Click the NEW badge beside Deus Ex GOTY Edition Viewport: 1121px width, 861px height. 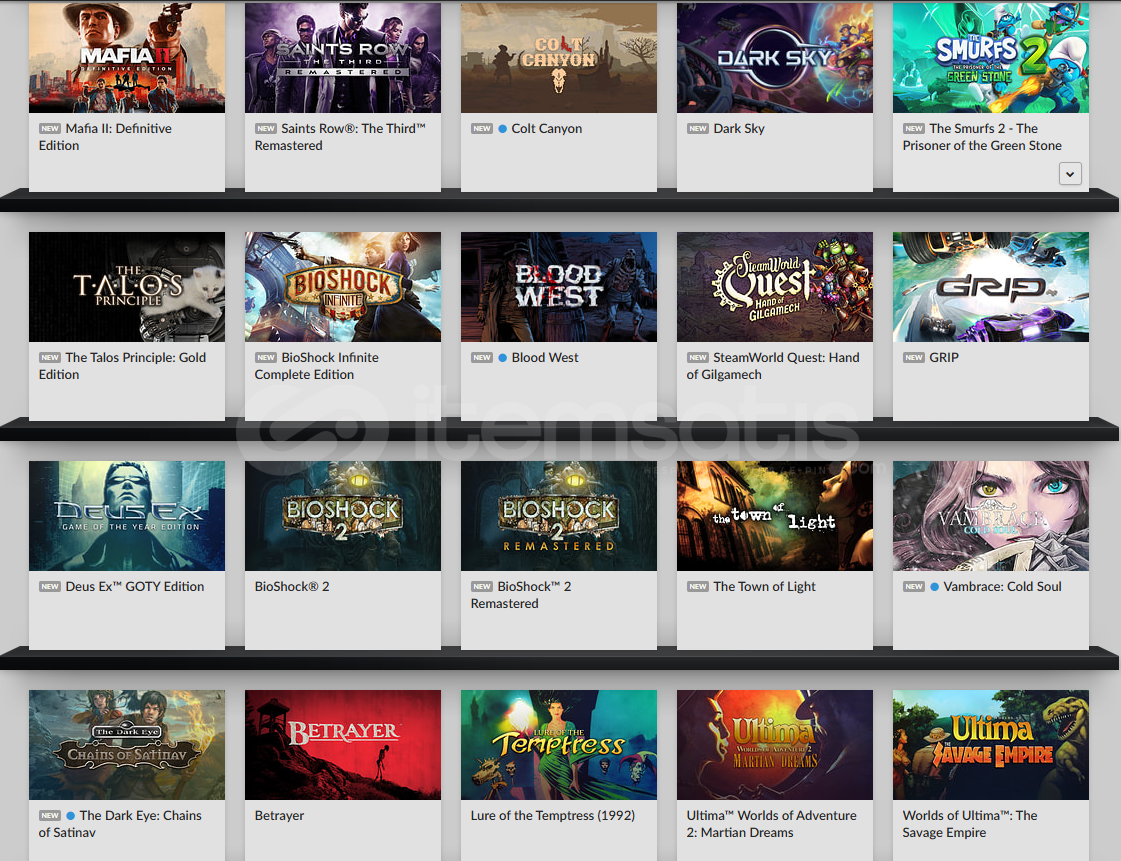50,586
